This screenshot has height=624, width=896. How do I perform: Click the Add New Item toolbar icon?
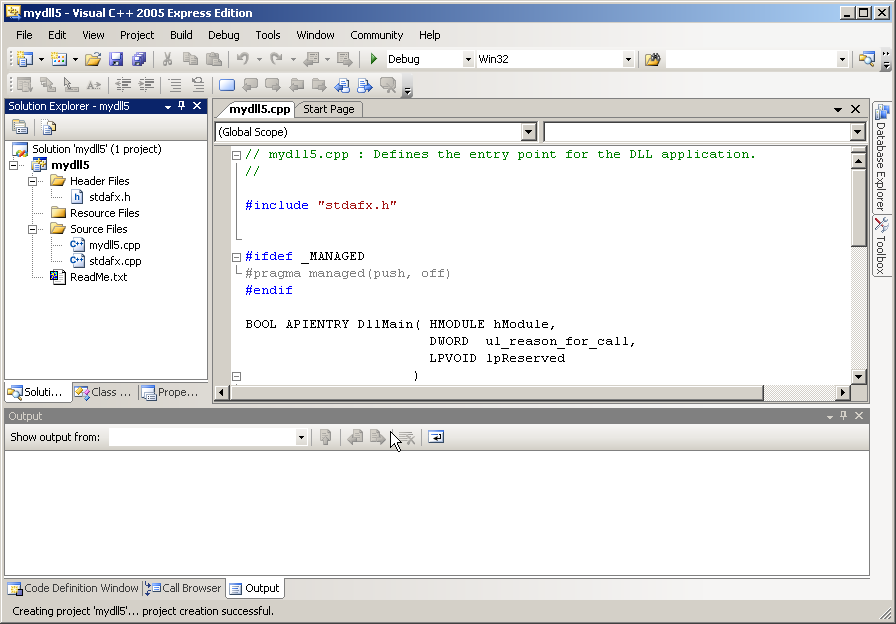pos(59,59)
